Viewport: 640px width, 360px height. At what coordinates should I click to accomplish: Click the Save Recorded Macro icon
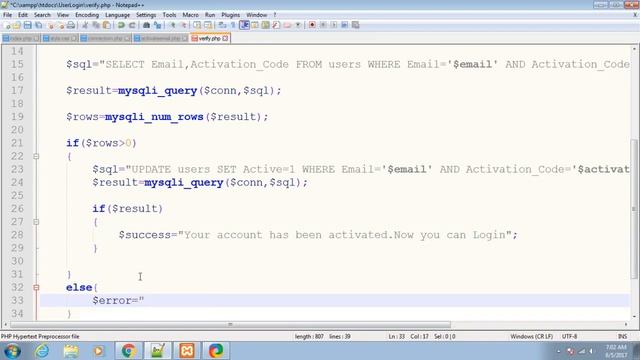(356, 25)
